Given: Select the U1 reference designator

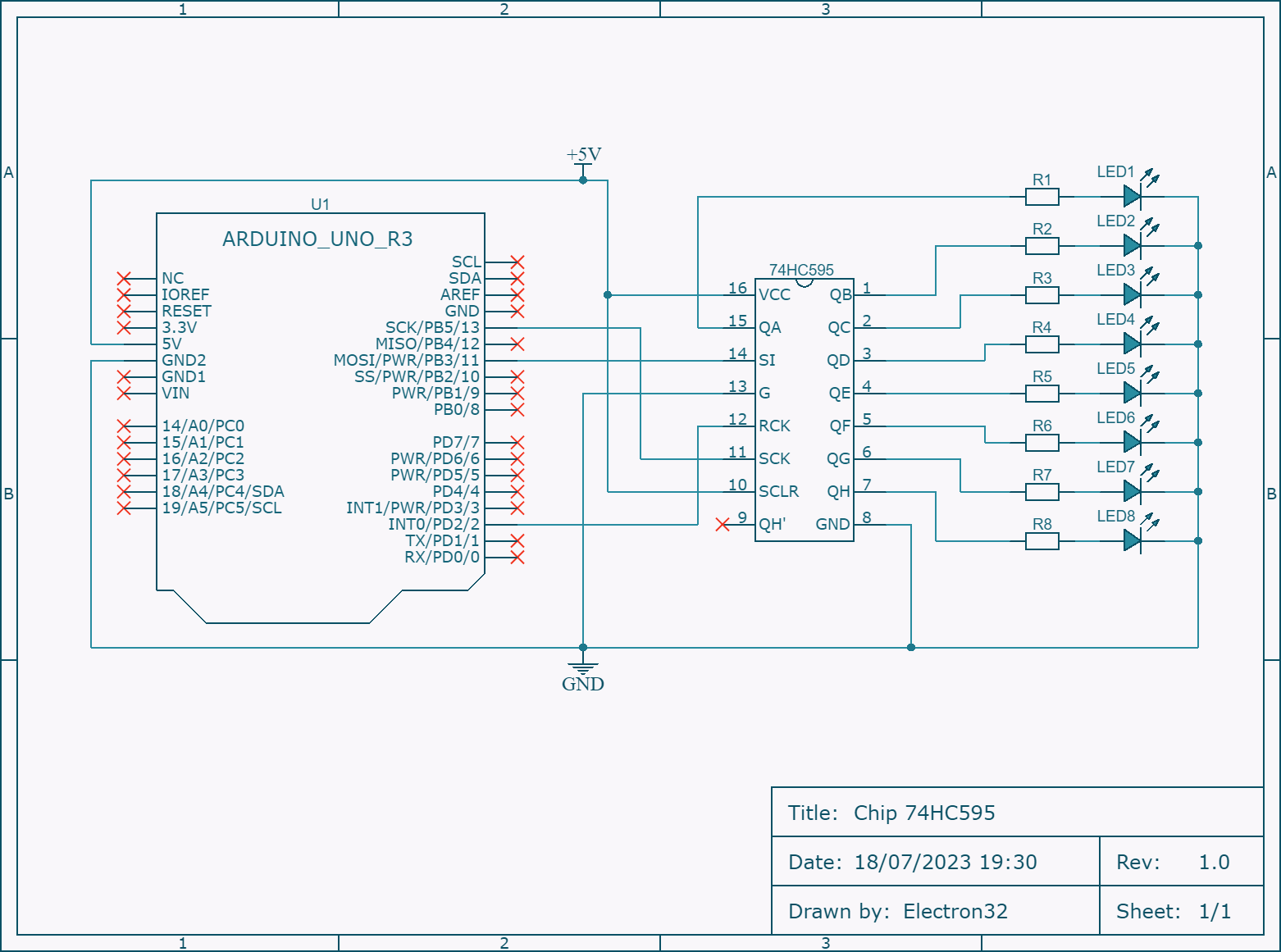Looking at the screenshot, I should pyautogui.click(x=320, y=204).
